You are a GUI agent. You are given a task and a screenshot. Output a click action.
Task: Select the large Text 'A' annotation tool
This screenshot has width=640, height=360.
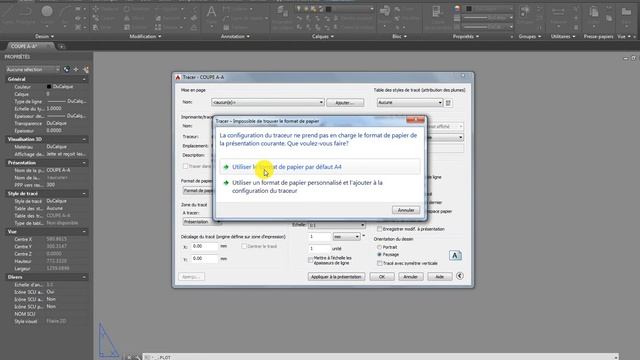tap(211, 12)
